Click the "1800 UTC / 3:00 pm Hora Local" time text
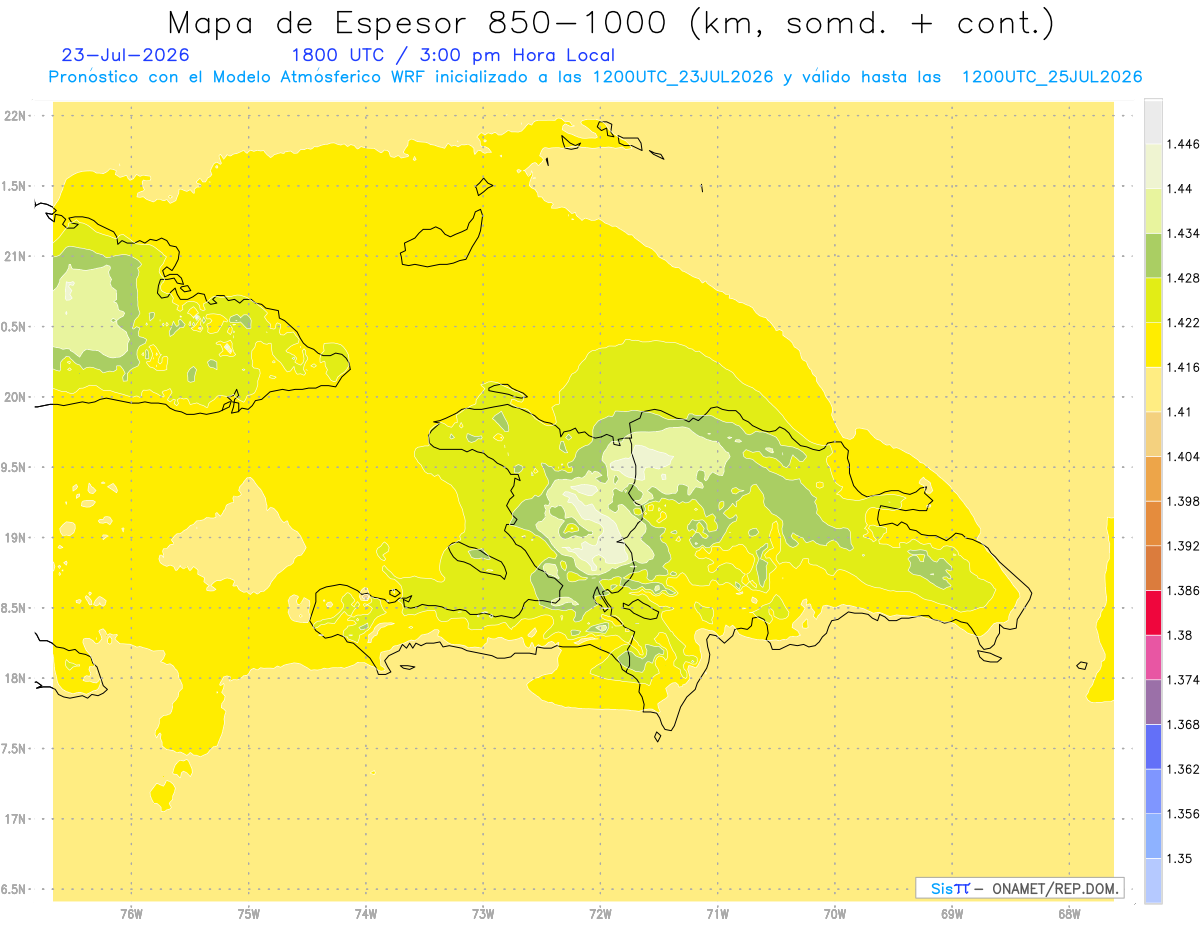Viewport: 1200px width, 927px height. coord(453,55)
